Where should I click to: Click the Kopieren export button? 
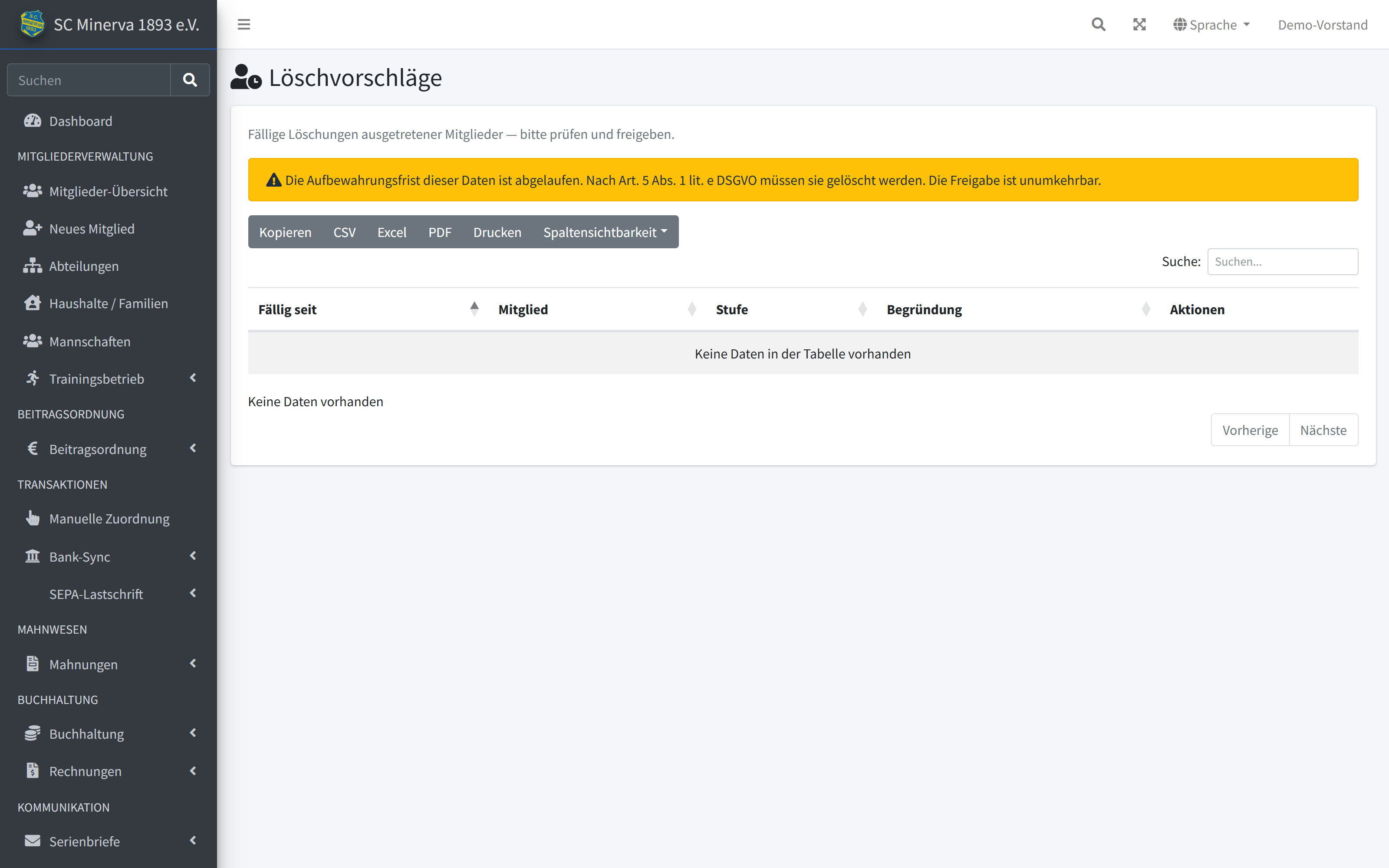(285, 232)
